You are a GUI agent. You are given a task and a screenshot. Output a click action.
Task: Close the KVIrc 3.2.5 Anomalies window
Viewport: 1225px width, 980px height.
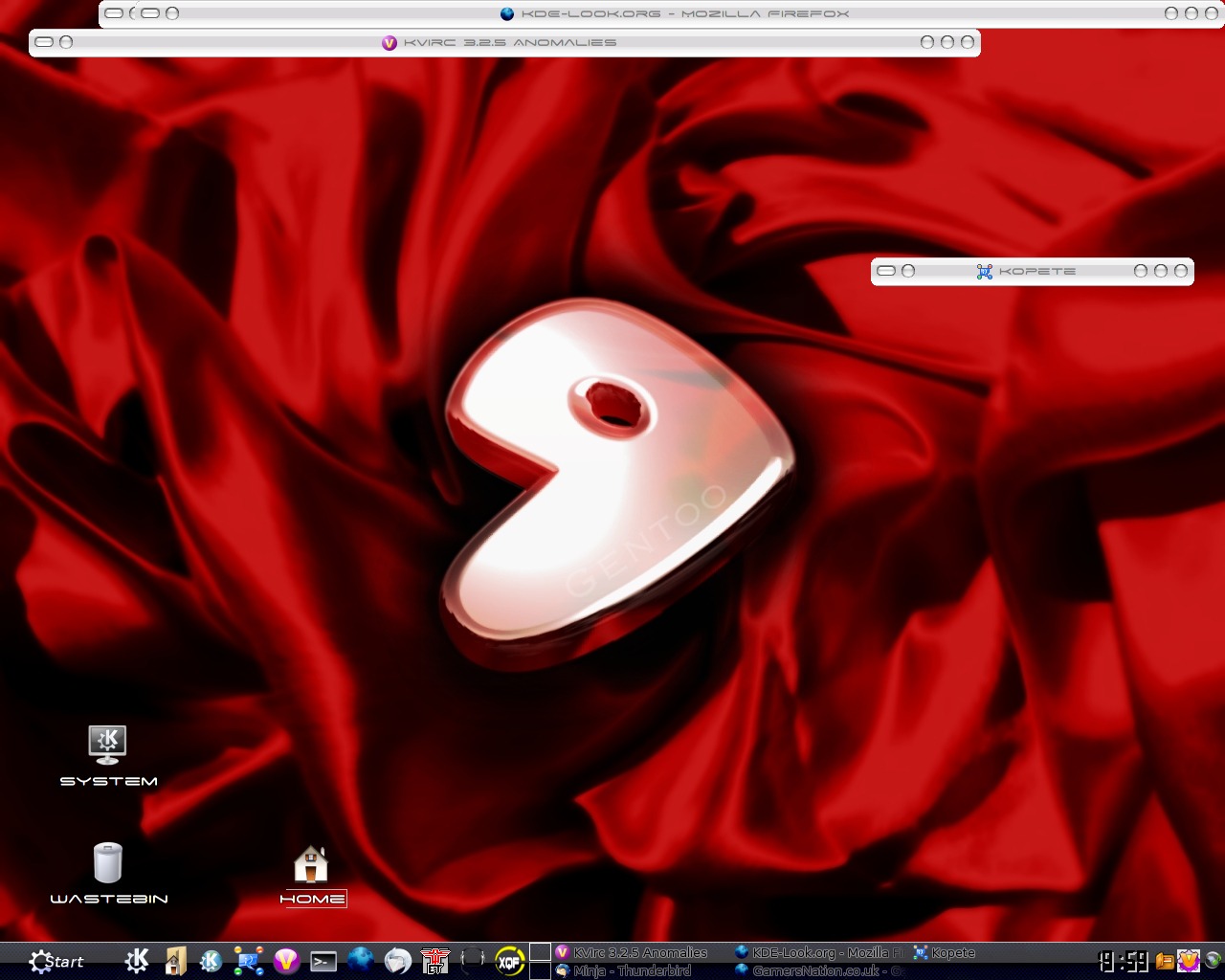[968, 42]
